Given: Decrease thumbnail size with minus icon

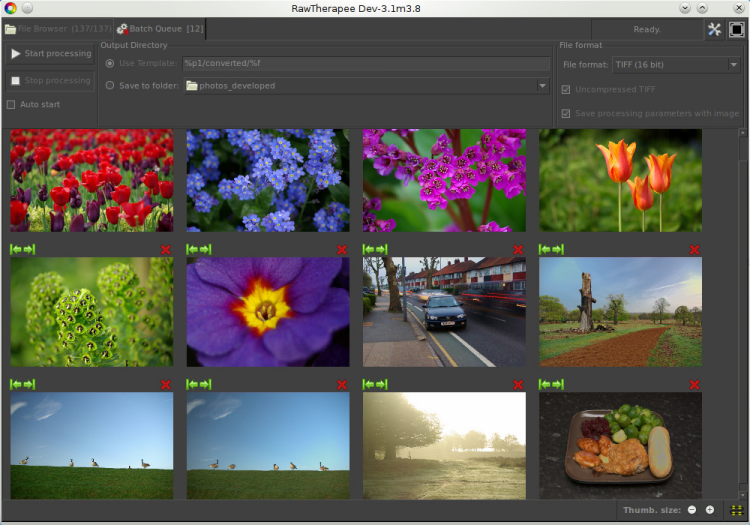Looking at the screenshot, I should 691,510.
